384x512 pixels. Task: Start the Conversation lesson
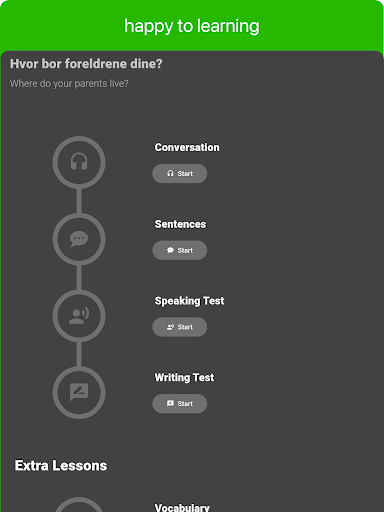click(180, 173)
